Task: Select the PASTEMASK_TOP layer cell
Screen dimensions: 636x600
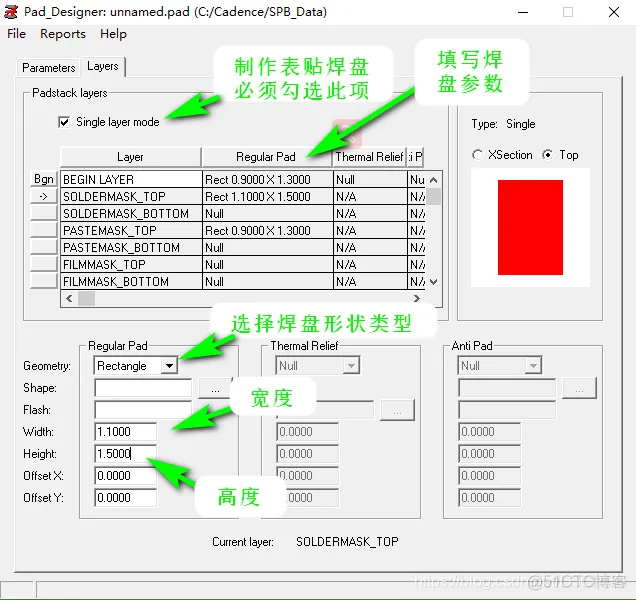Action: coord(131,230)
